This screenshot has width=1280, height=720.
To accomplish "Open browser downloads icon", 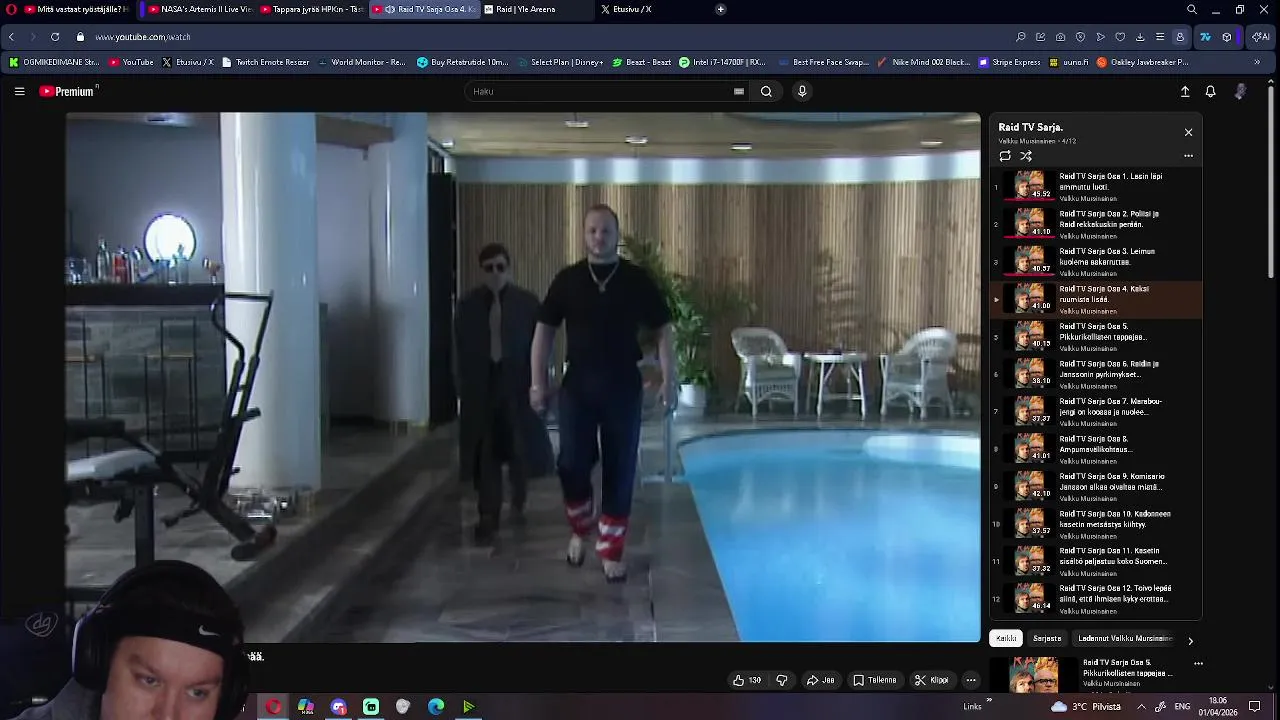I will pyautogui.click(x=1140, y=37).
